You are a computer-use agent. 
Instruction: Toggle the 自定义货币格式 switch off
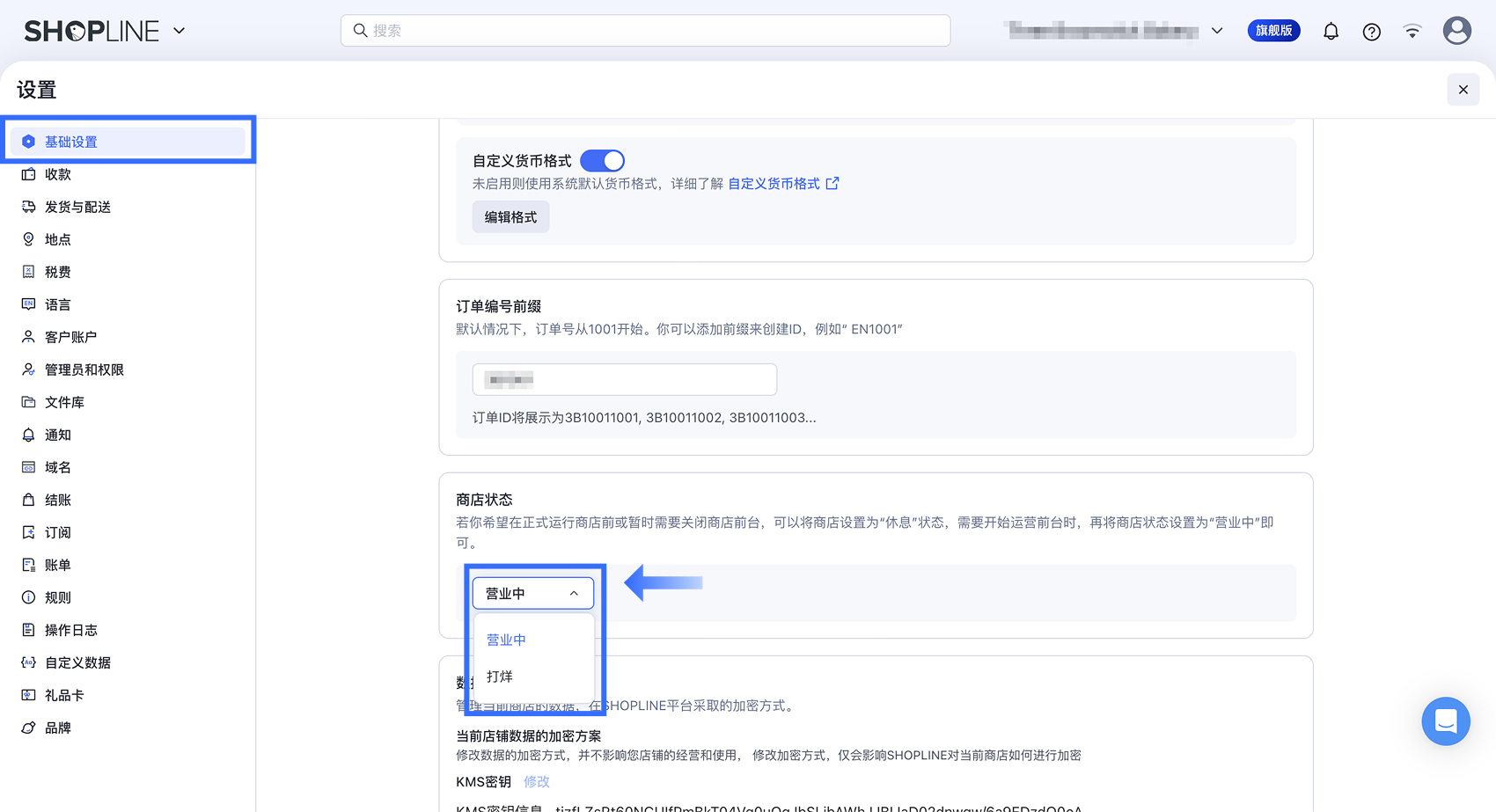602,161
